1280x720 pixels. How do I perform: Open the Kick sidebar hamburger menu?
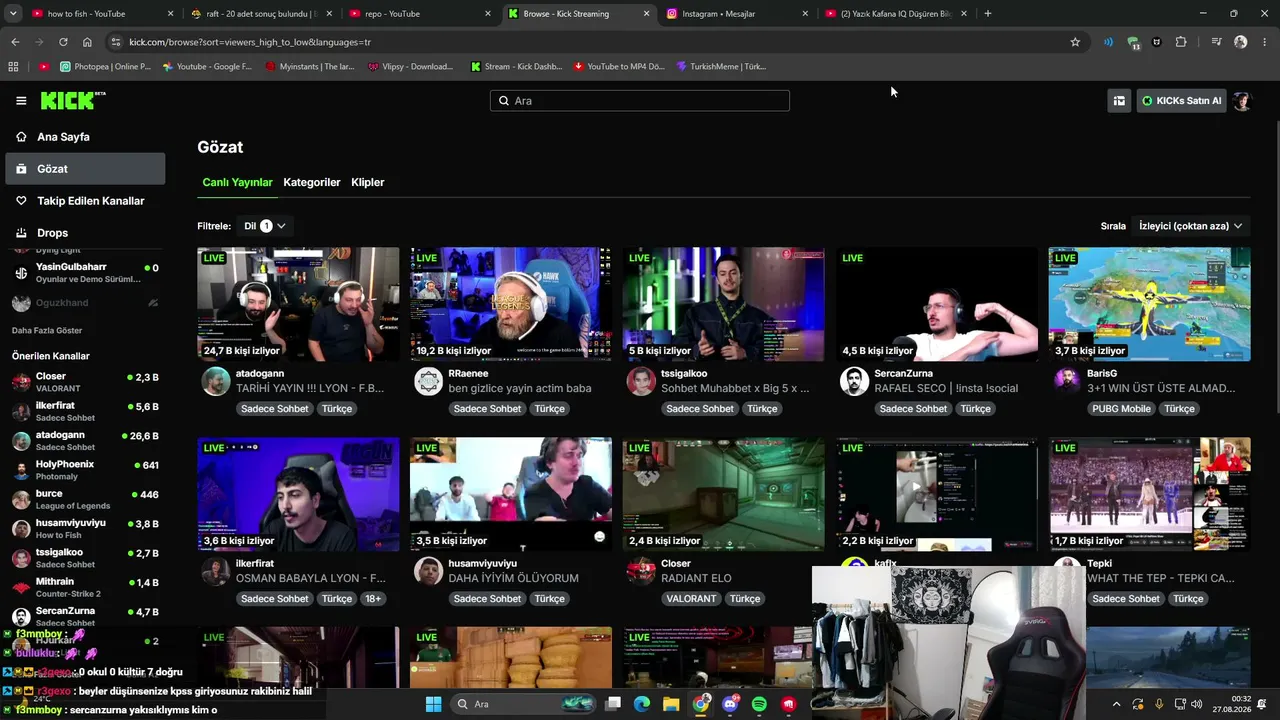click(x=21, y=101)
